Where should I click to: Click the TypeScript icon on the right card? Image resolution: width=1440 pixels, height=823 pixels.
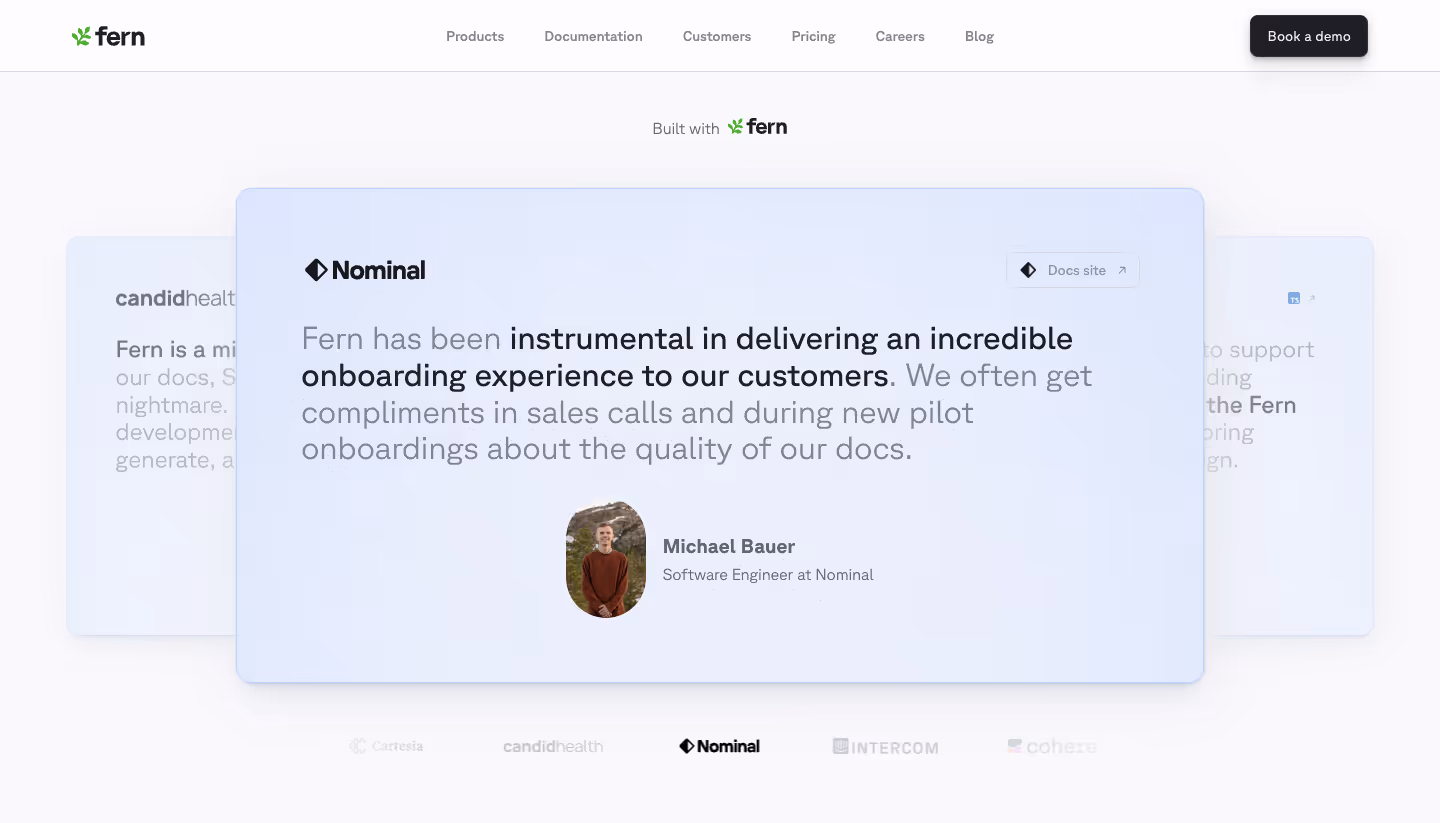[1294, 298]
